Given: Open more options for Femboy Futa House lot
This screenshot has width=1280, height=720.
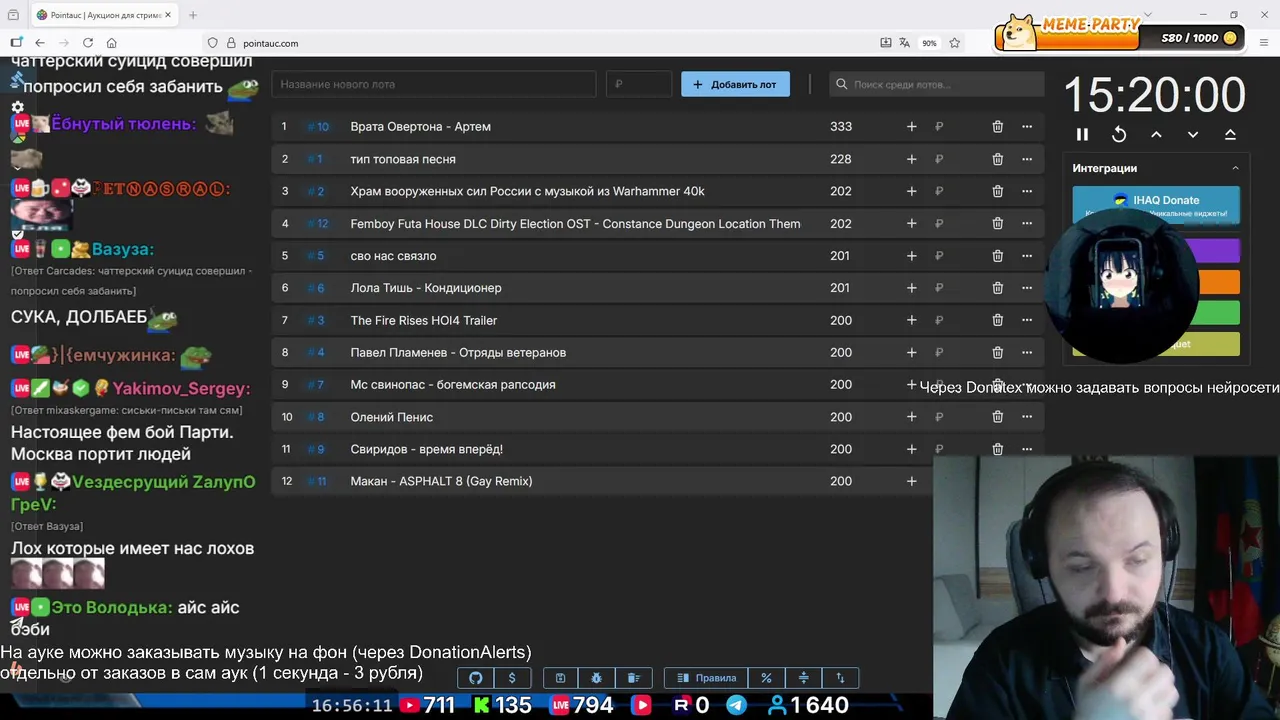Looking at the screenshot, I should click(x=1027, y=224).
